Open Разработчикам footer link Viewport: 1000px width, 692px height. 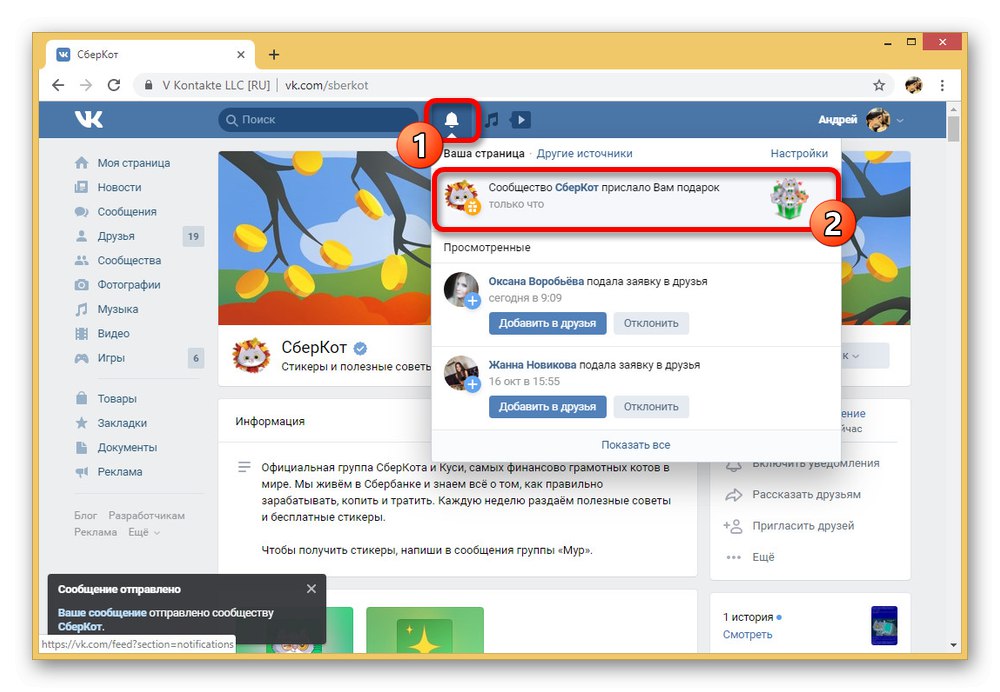coord(146,515)
